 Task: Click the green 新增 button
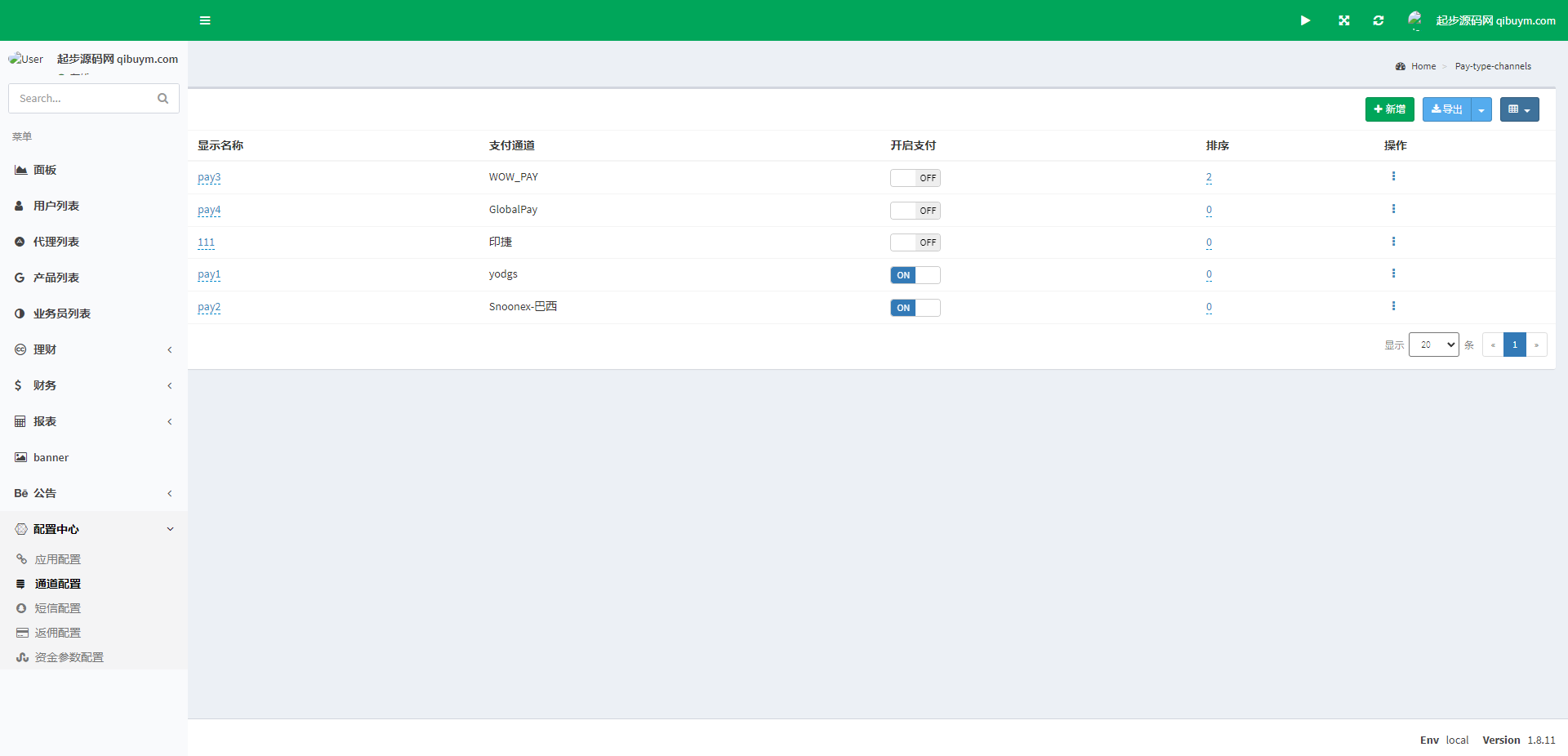tap(1389, 109)
